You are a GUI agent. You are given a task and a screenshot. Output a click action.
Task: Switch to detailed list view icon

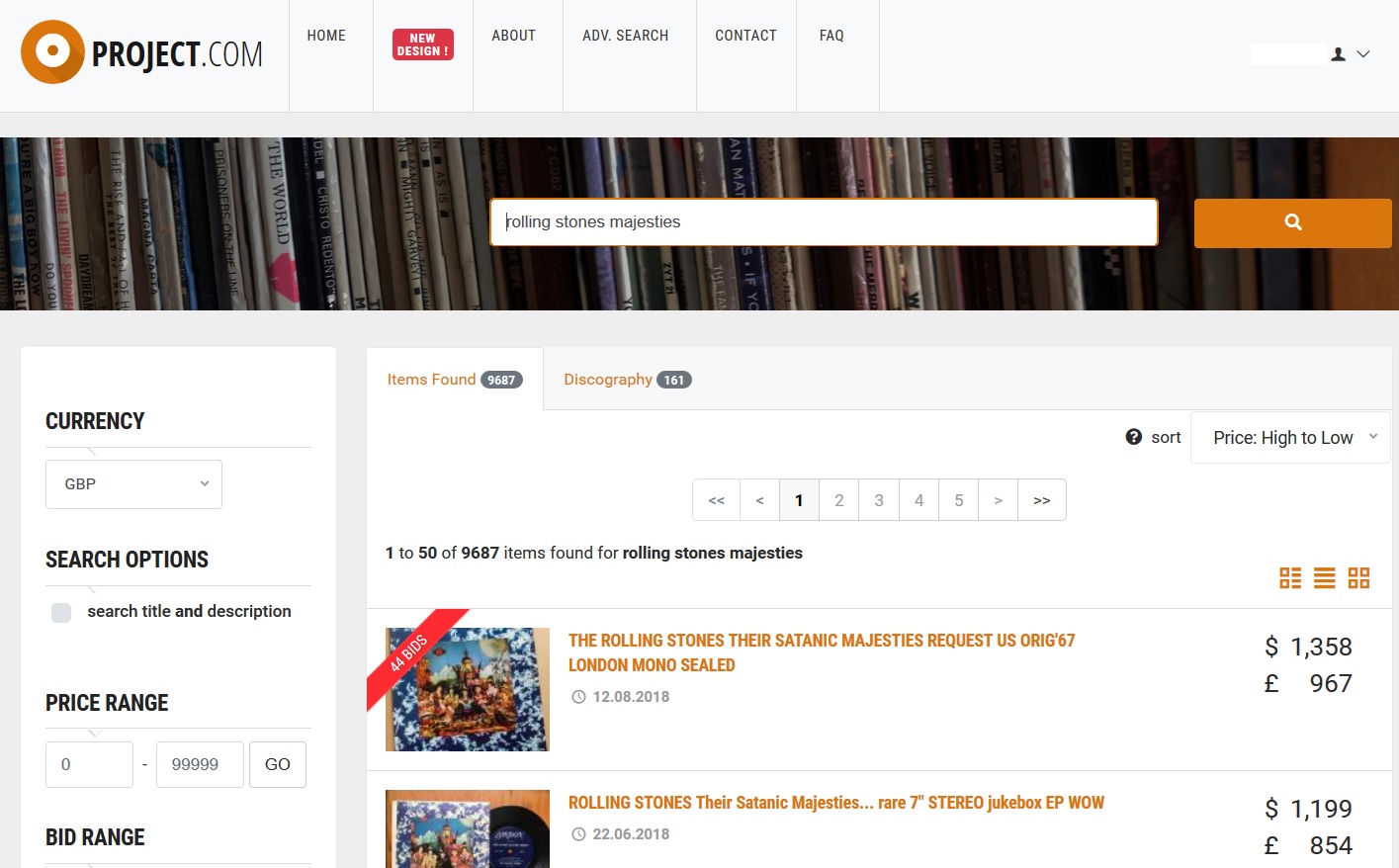click(x=1290, y=577)
